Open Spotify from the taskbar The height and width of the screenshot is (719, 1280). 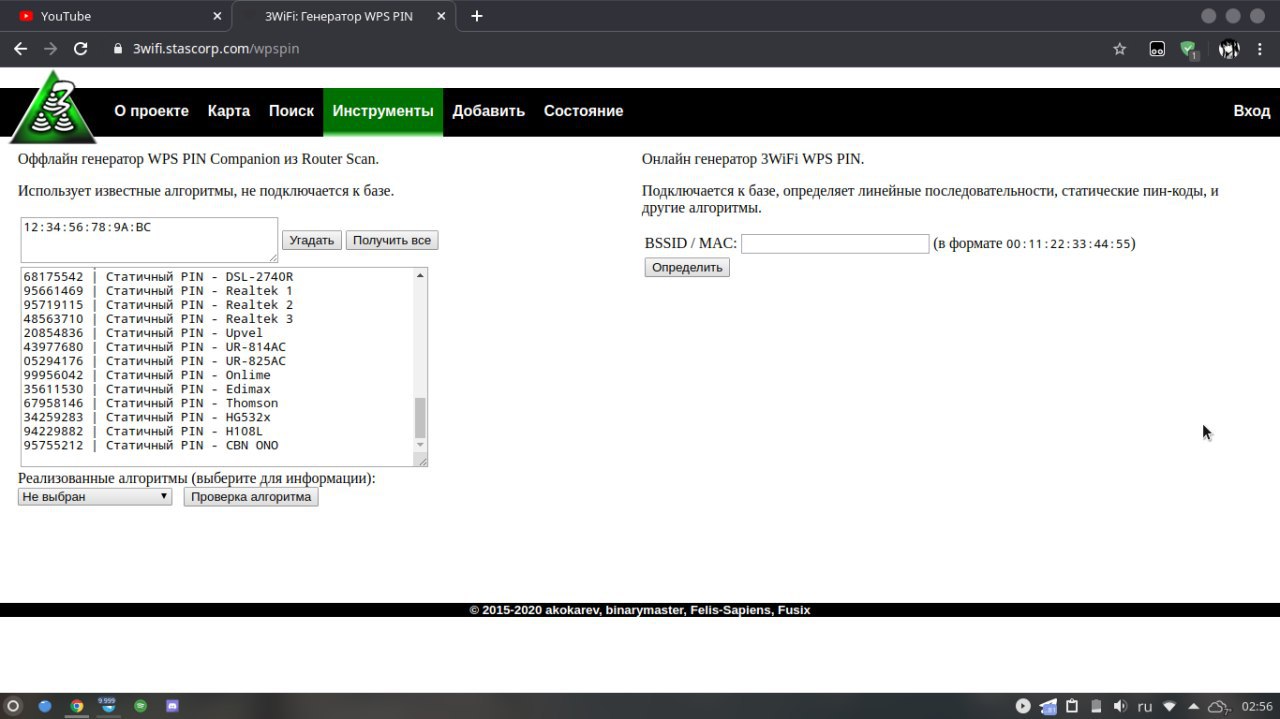[140, 706]
